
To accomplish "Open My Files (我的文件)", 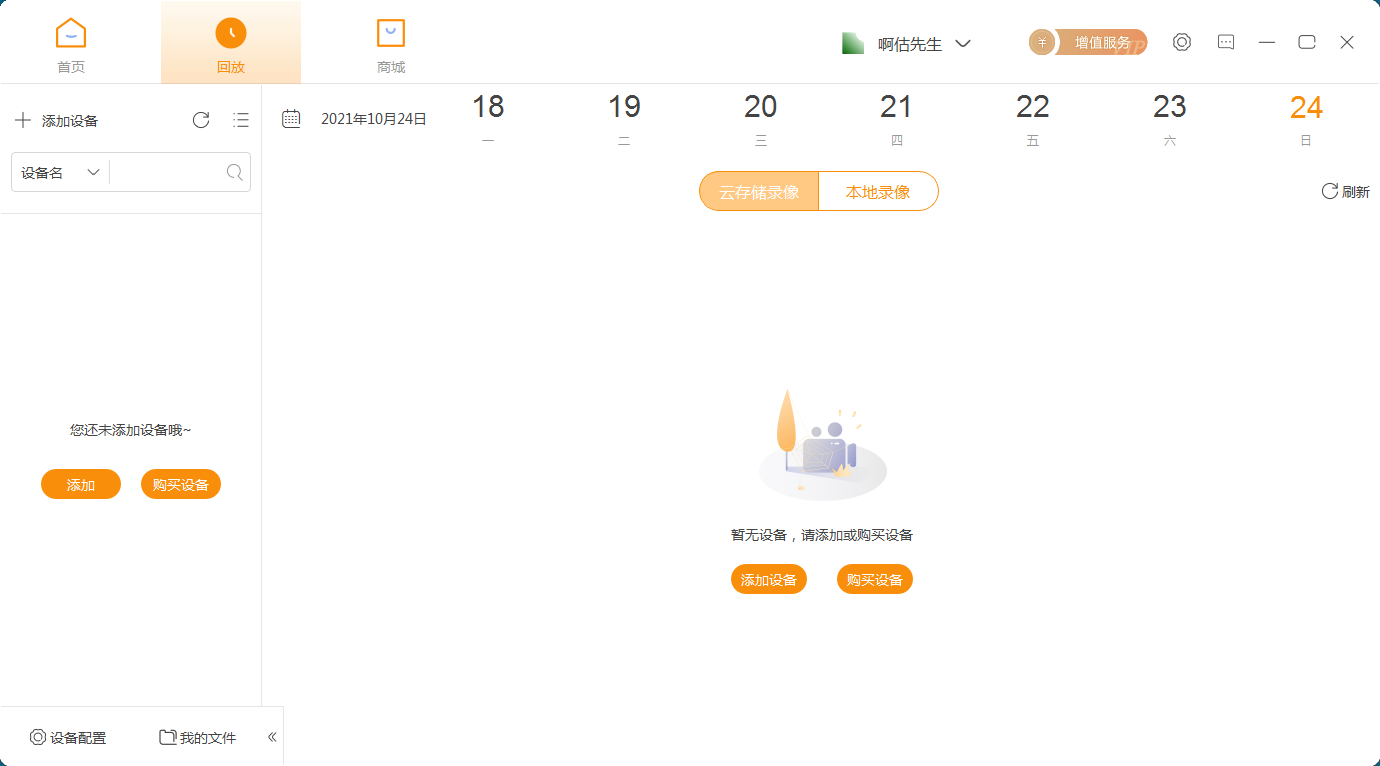I will 198,738.
